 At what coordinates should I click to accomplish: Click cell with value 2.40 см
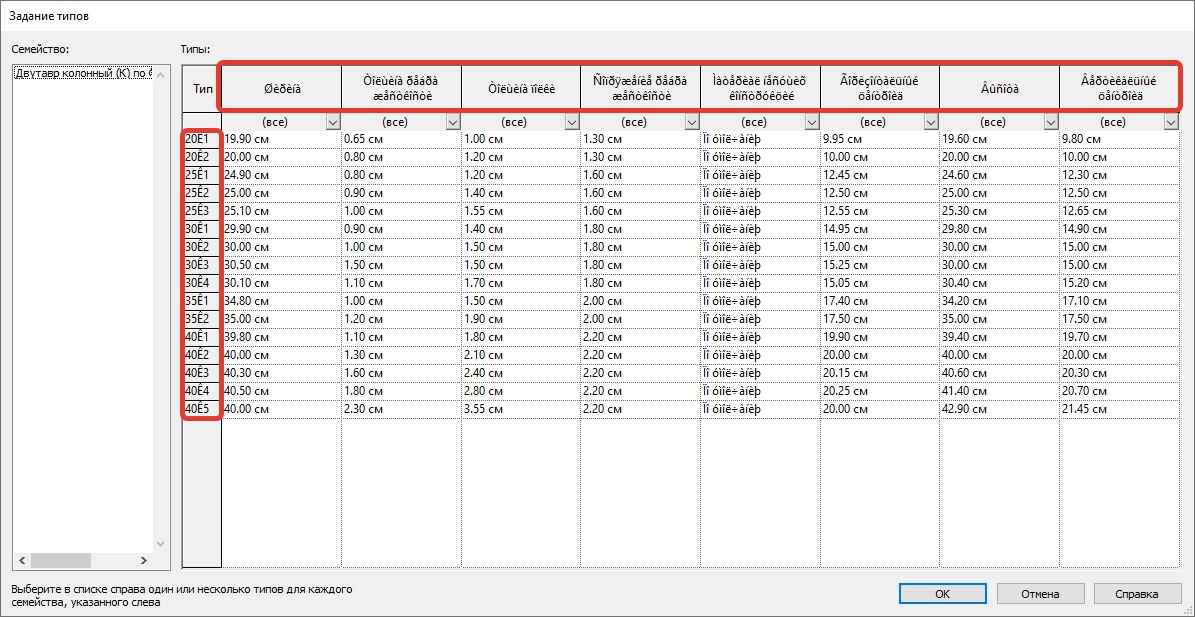[x=521, y=372]
